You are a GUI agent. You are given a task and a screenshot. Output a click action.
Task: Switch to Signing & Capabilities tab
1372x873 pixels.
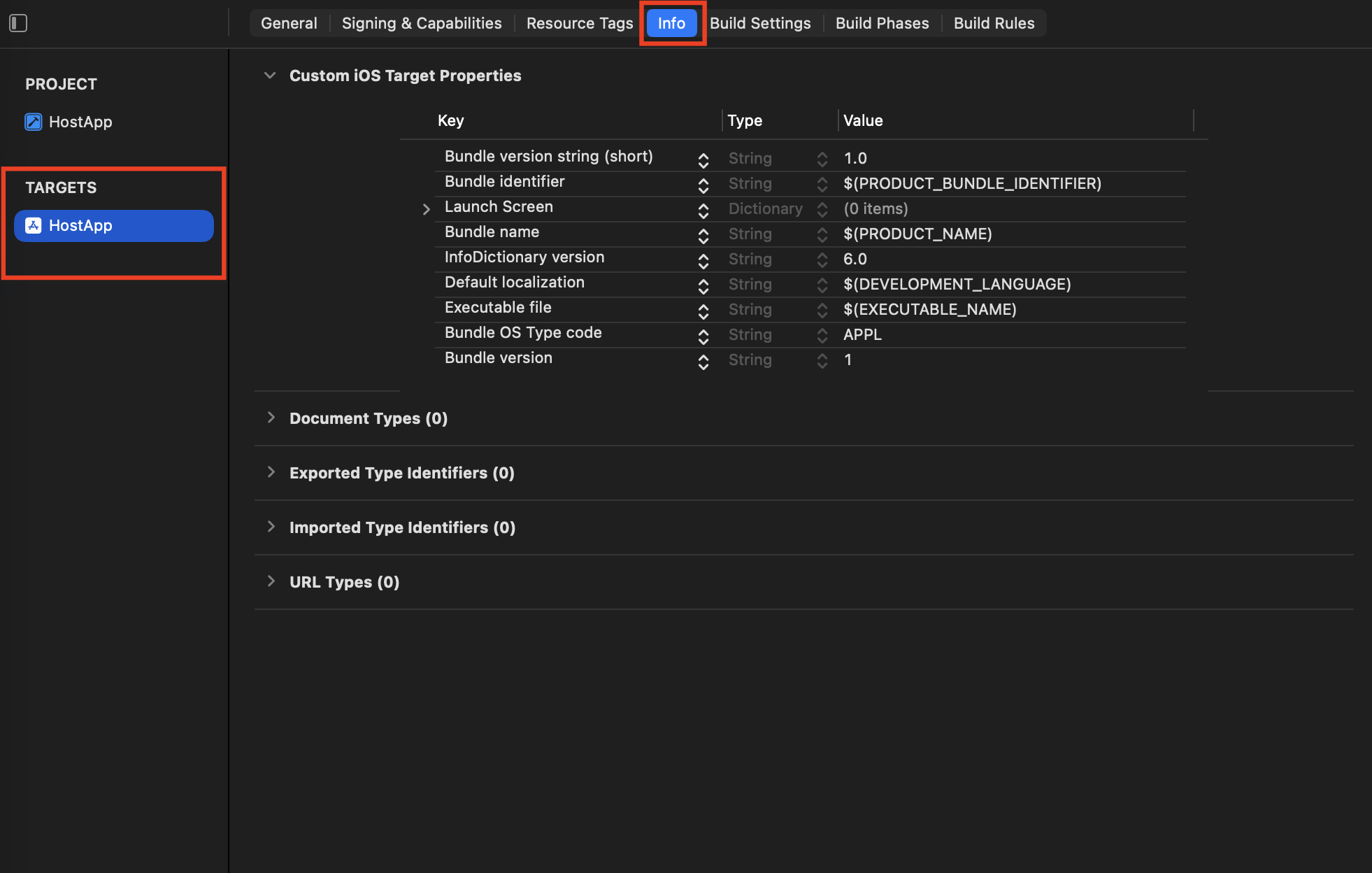pyautogui.click(x=422, y=23)
